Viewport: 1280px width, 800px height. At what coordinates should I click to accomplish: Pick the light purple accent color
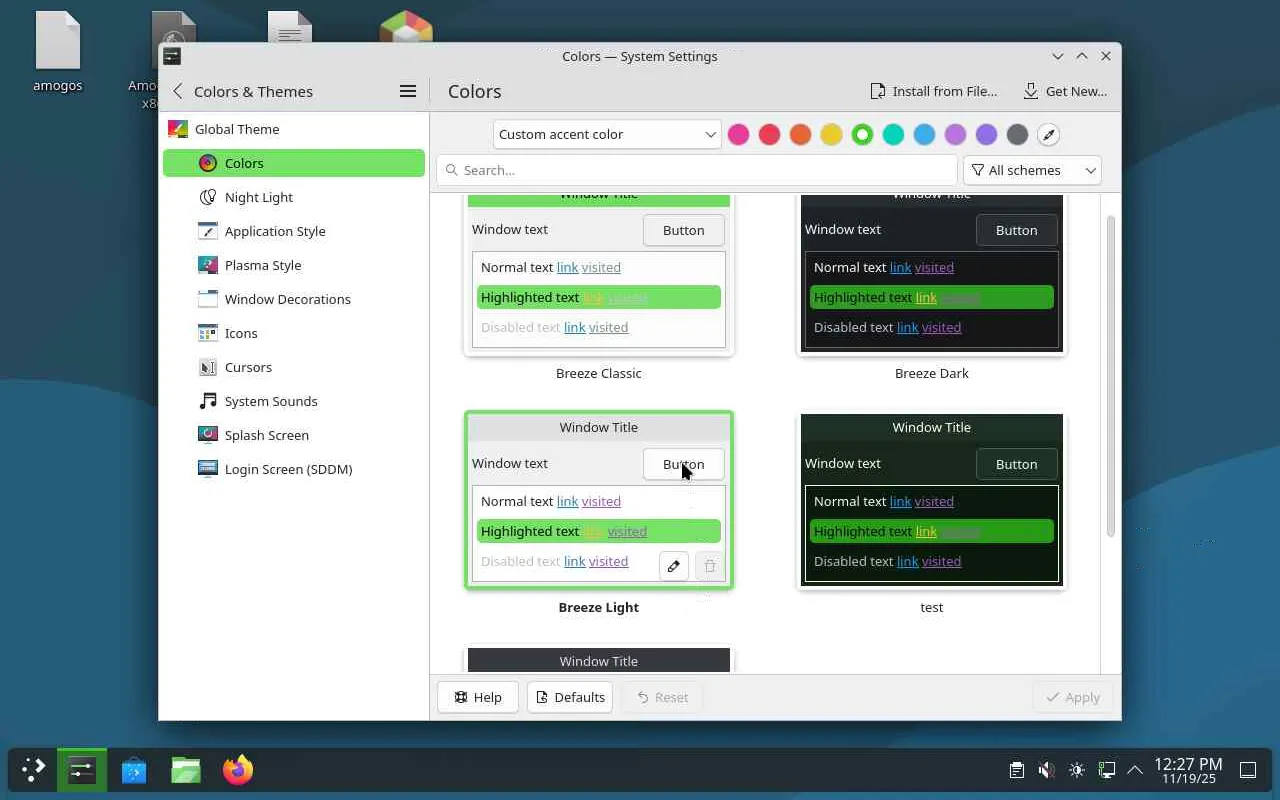click(x=955, y=134)
